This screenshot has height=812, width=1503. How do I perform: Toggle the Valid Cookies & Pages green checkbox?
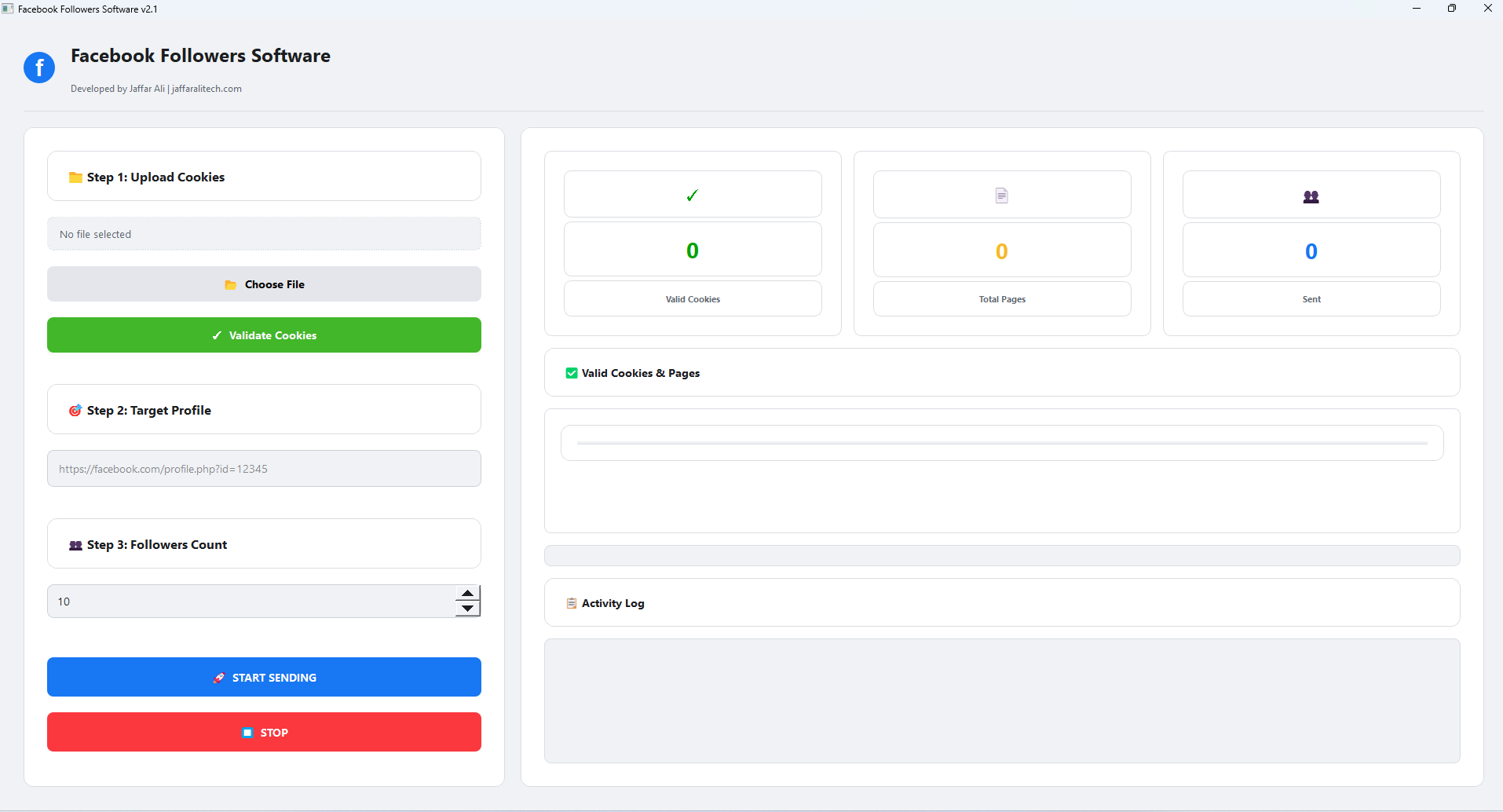click(x=572, y=373)
